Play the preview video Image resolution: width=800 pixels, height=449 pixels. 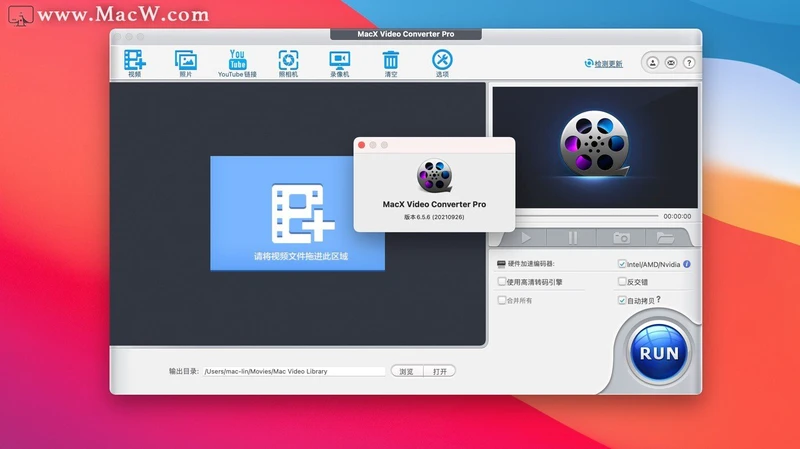tap(526, 238)
